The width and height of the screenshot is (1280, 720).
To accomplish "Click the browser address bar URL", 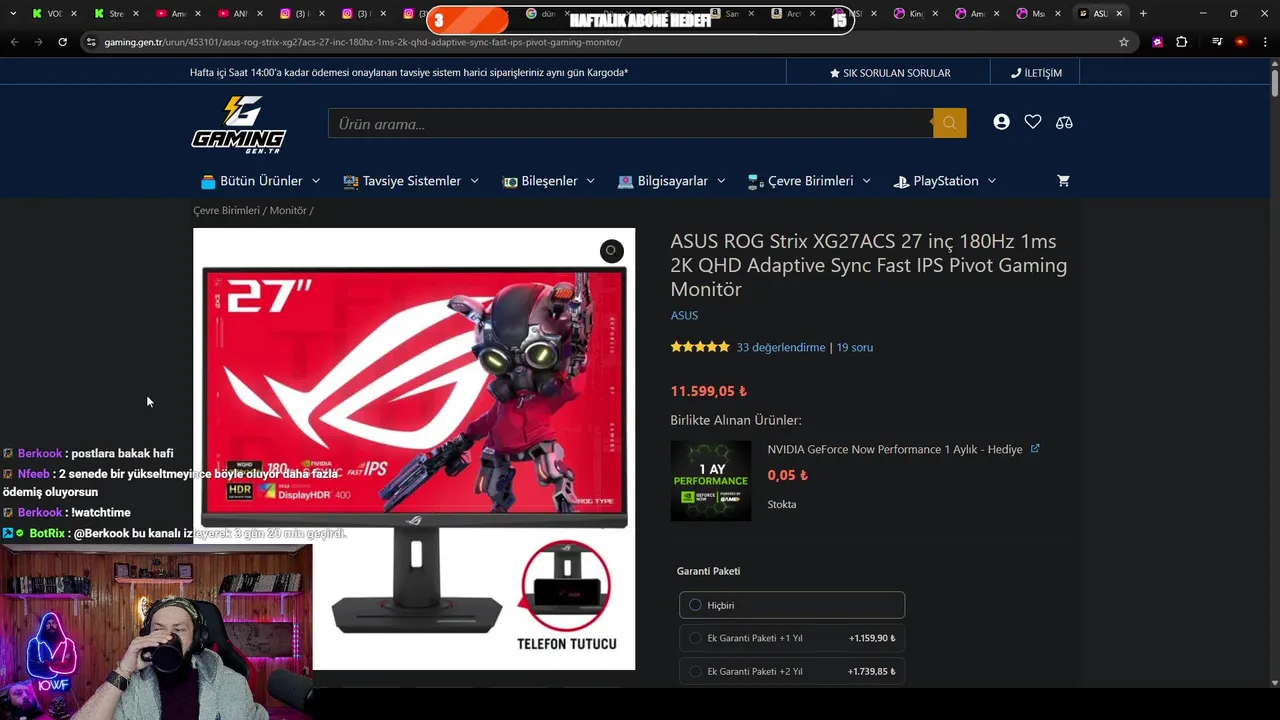I will click(363, 42).
